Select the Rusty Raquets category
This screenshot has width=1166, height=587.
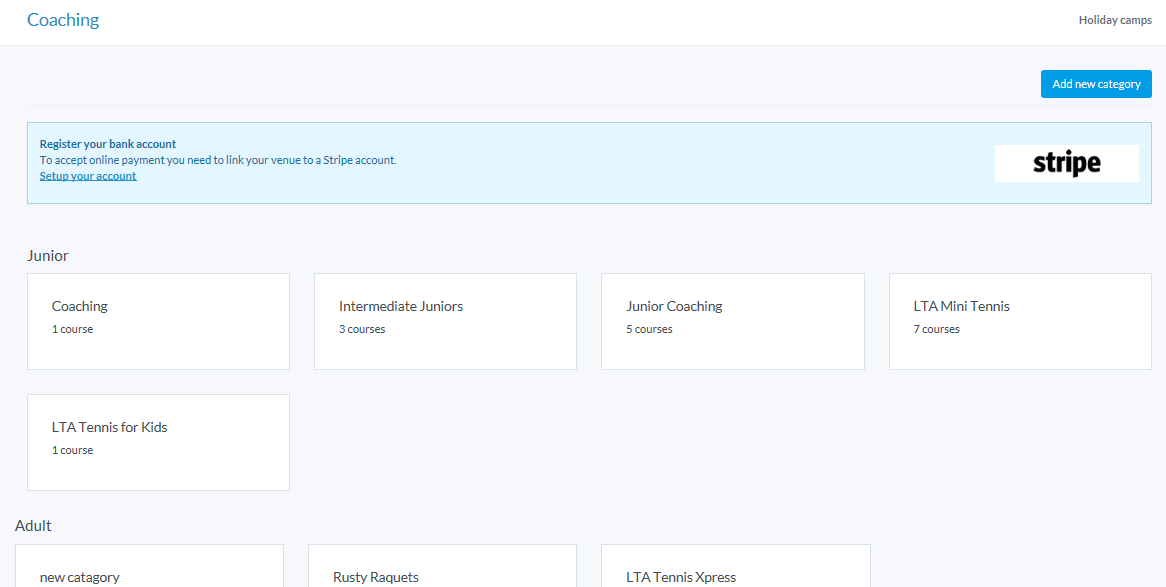click(x=442, y=568)
